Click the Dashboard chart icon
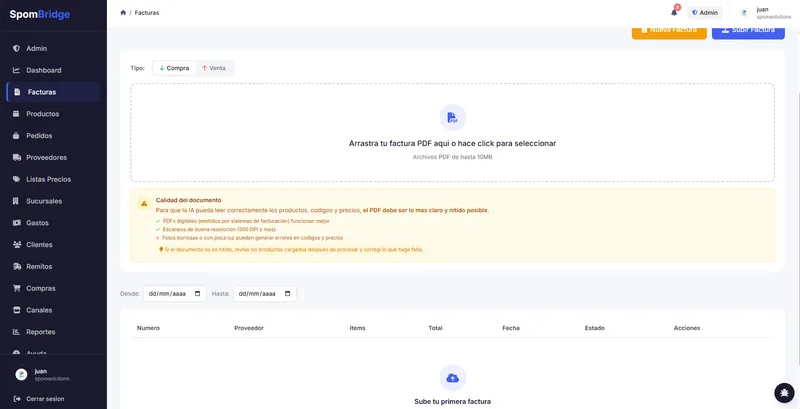Viewport: 800px width, 409px height. (x=16, y=70)
